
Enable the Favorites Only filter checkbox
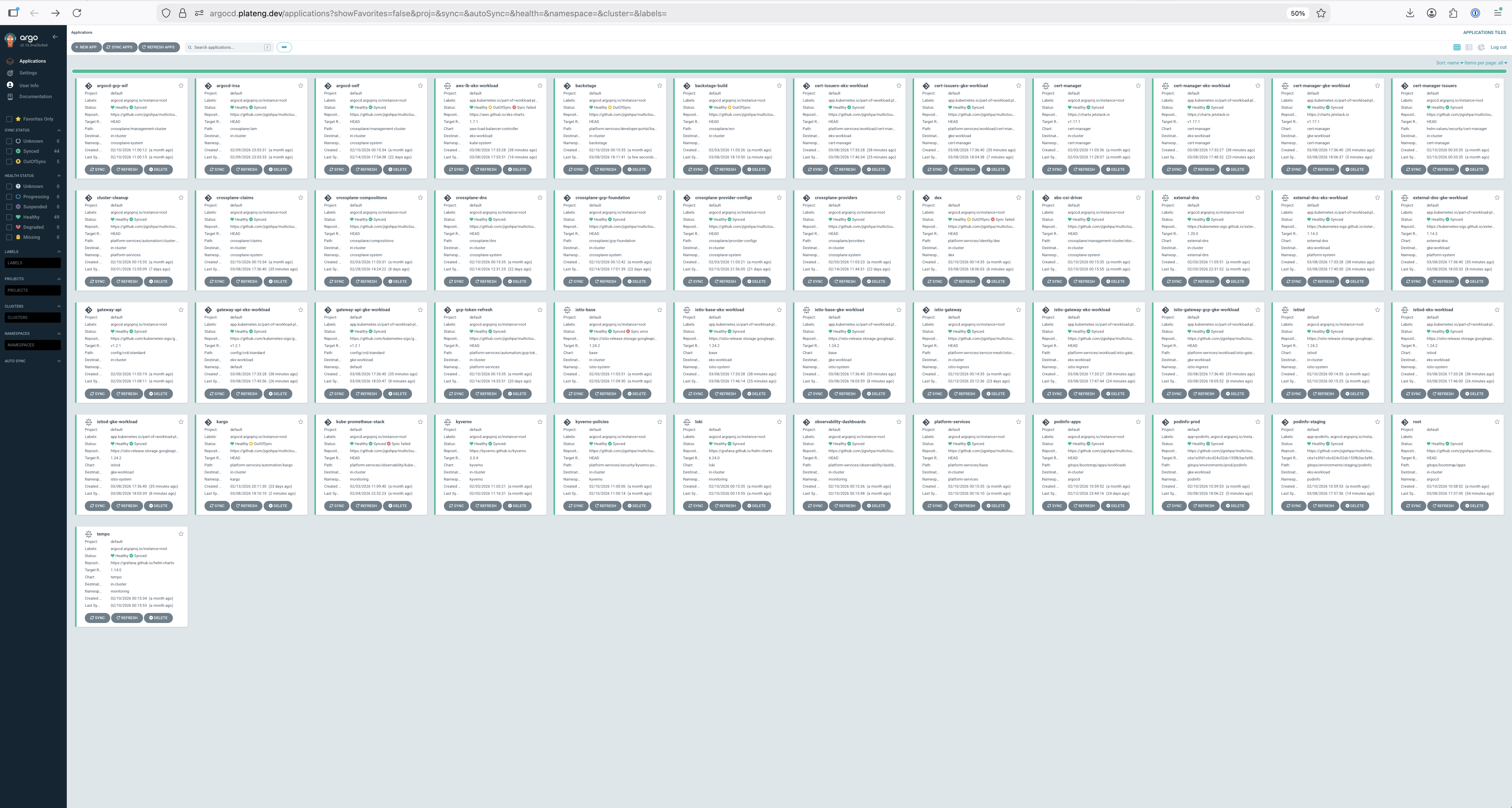click(x=9, y=119)
